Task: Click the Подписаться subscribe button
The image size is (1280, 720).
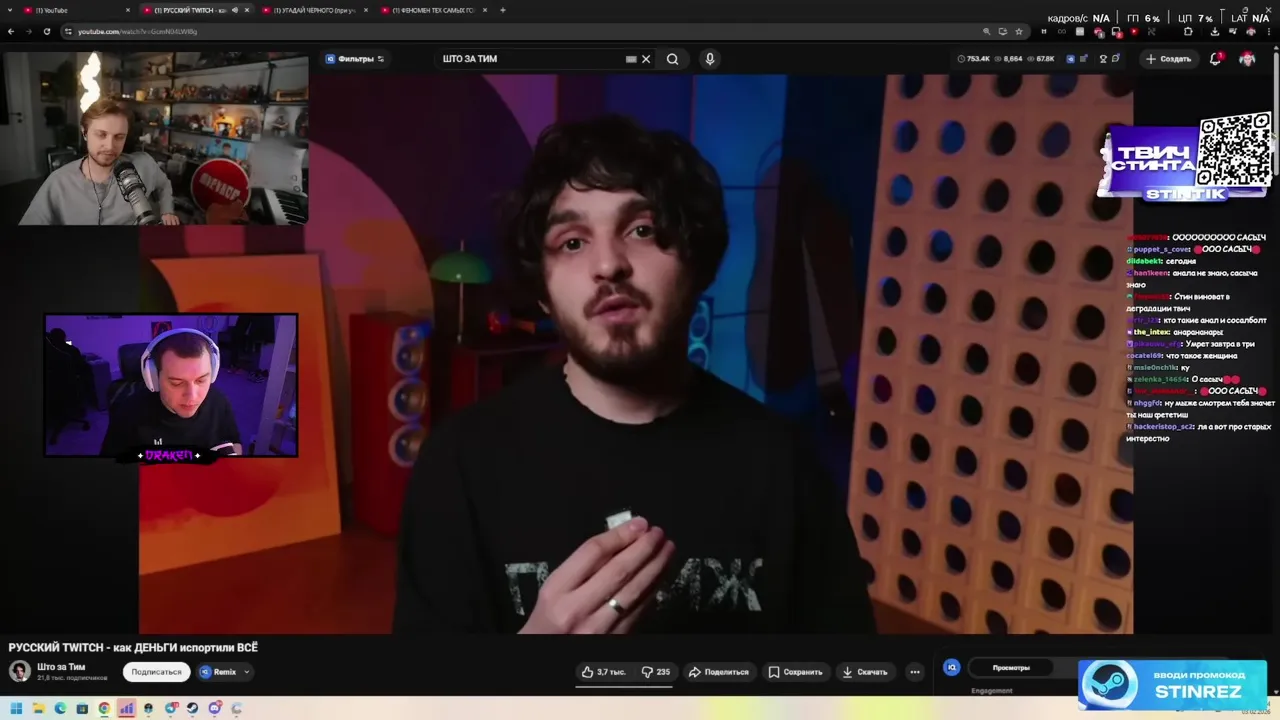Action: 157,672
